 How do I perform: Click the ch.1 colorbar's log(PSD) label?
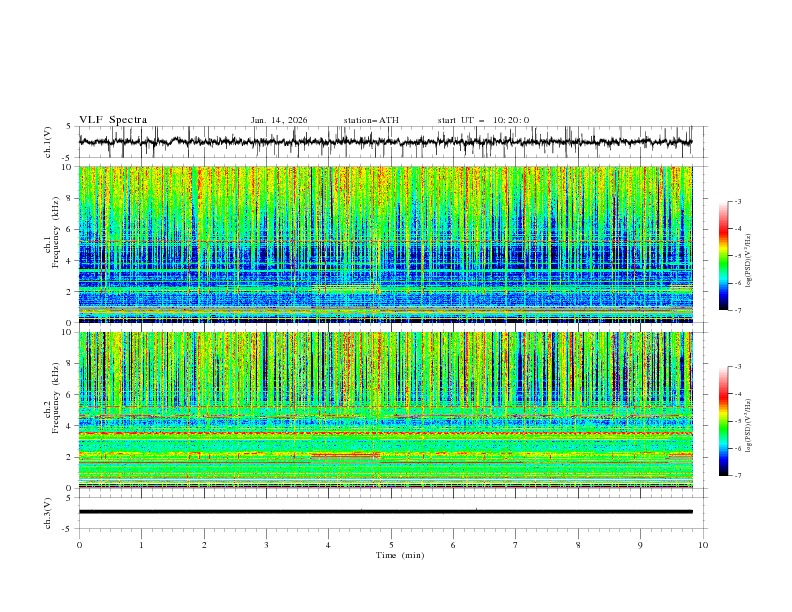pyautogui.click(x=748, y=261)
